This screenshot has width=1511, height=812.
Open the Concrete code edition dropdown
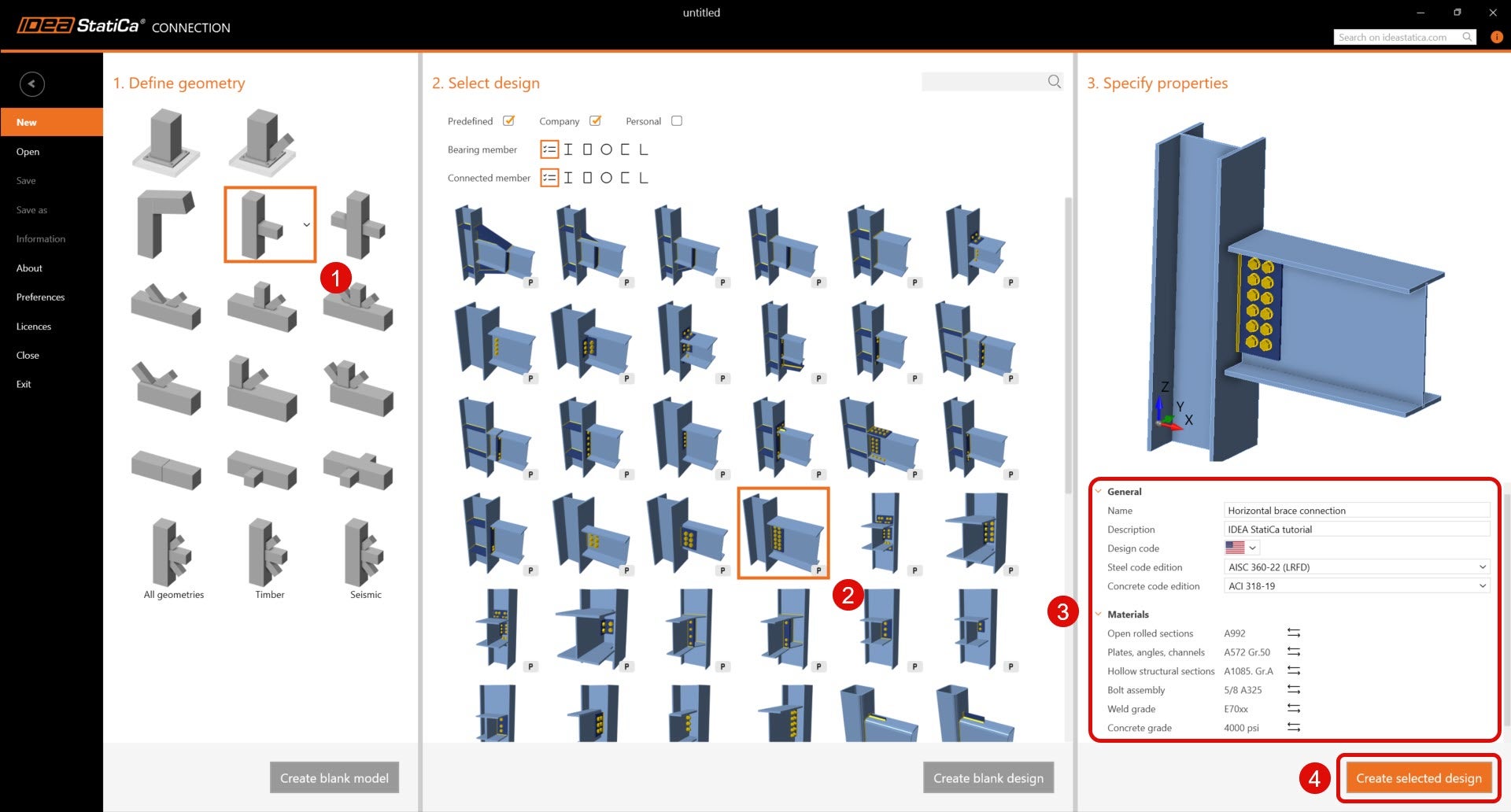point(1357,585)
